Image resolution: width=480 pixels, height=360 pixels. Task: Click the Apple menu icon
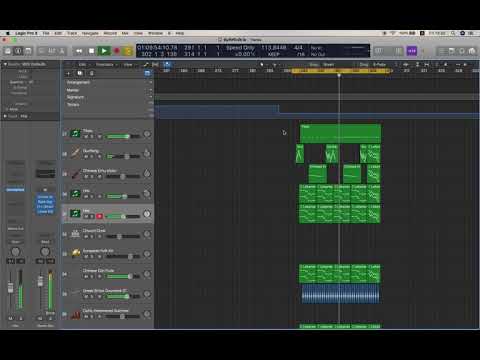tap(7, 33)
